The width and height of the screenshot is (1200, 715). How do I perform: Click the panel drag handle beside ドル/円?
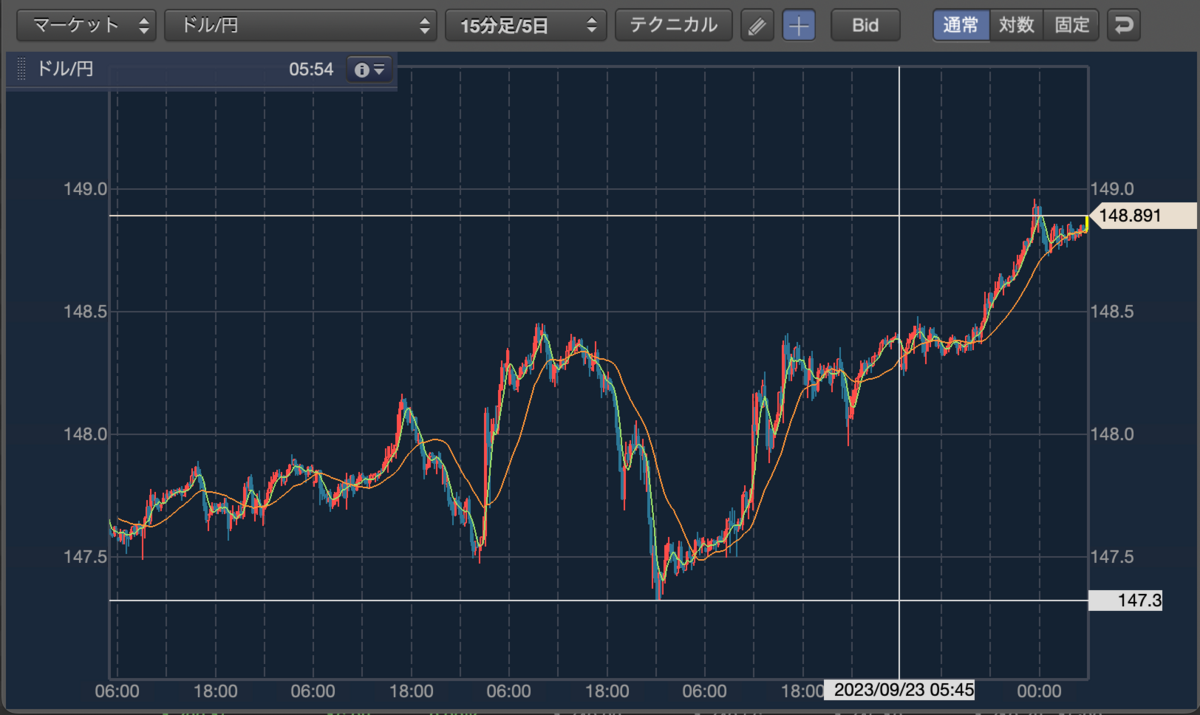pyautogui.click(x=21, y=70)
